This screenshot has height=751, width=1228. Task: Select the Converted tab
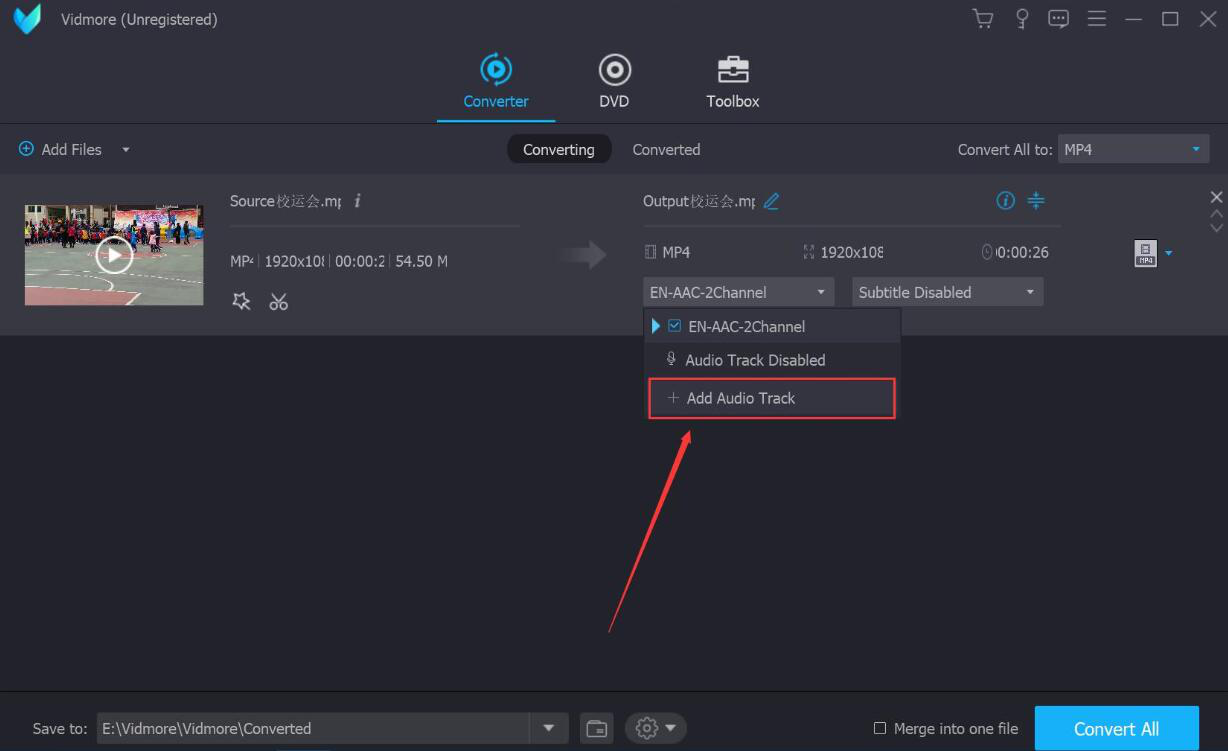[x=666, y=149]
